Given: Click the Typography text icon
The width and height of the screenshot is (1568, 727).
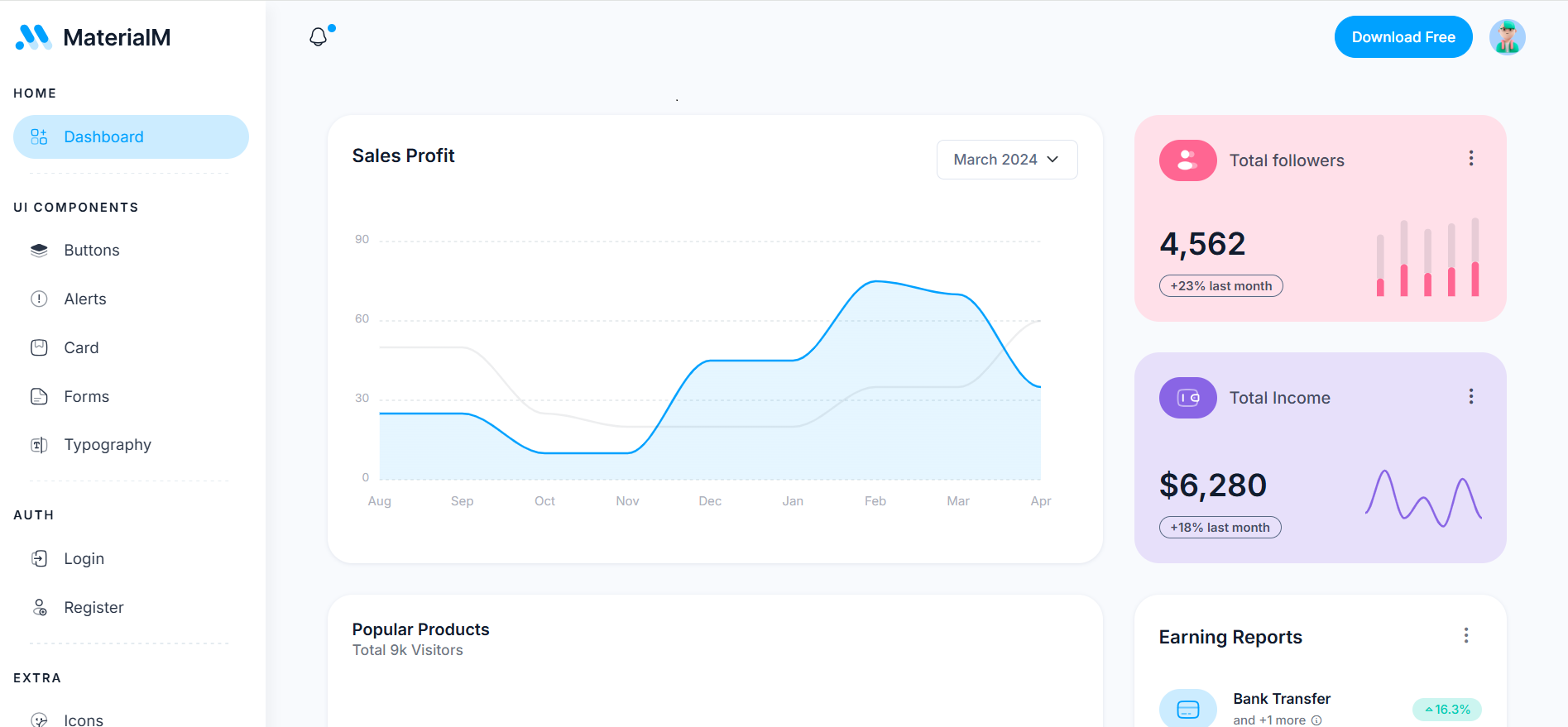Looking at the screenshot, I should tap(39, 445).
